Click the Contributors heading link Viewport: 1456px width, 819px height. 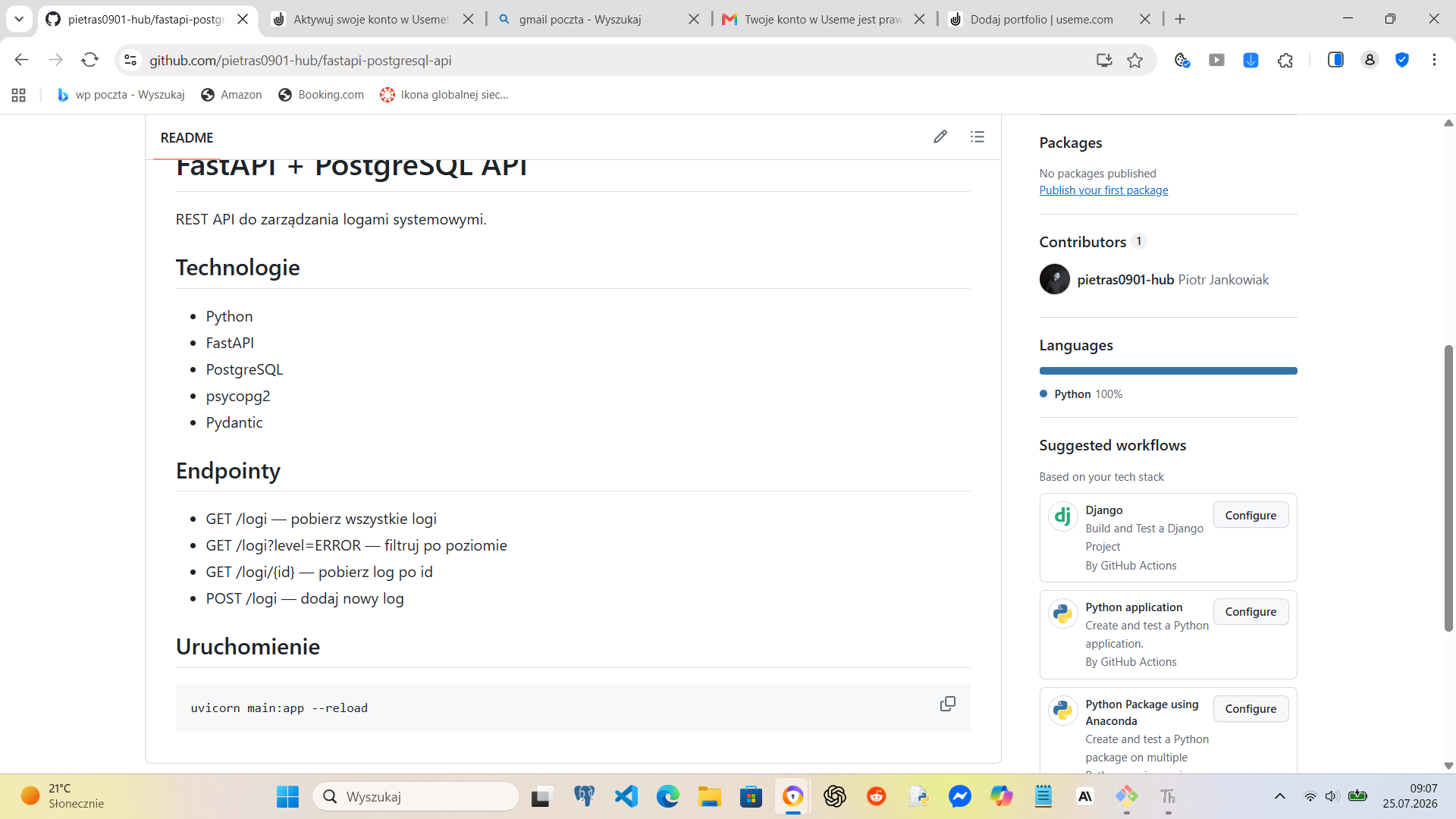(1082, 242)
